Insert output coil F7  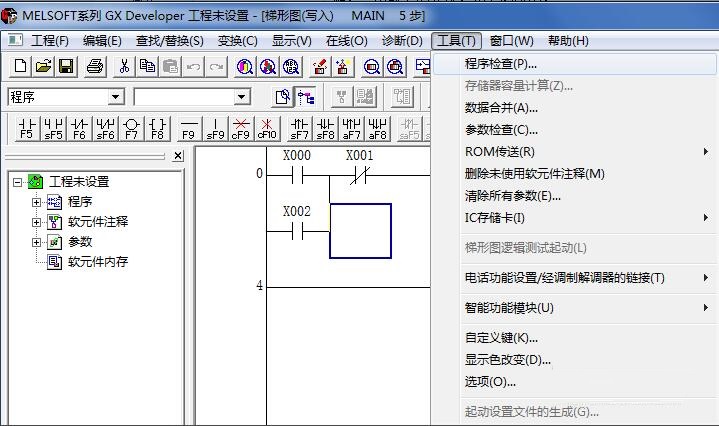132,129
